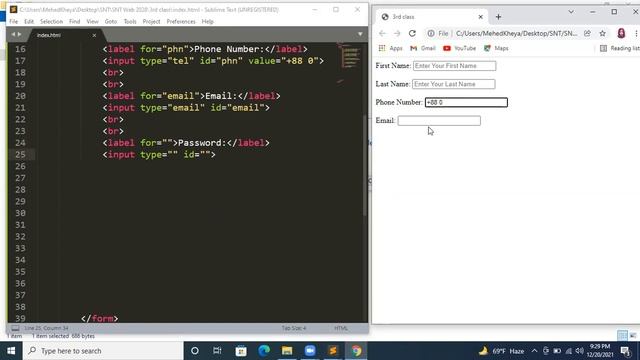
Task: Open Microsoft Edge from taskbar
Action: pyautogui.click(x=264, y=351)
